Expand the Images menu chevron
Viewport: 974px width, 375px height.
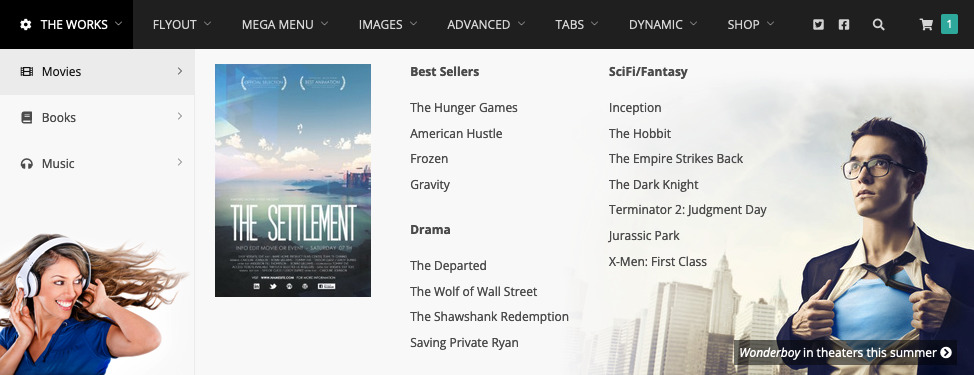pos(413,24)
